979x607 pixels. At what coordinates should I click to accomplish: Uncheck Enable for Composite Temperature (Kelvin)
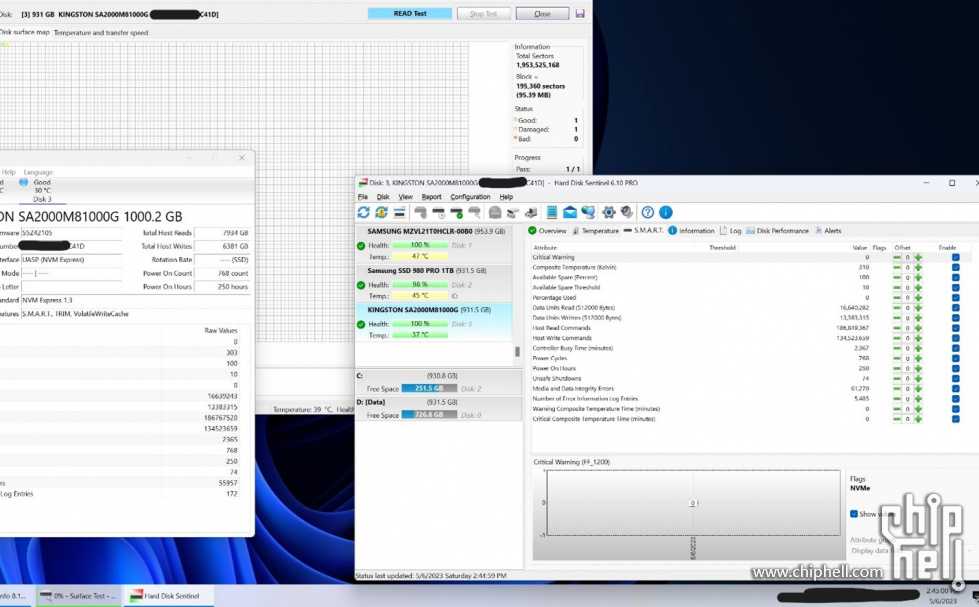click(x=955, y=267)
